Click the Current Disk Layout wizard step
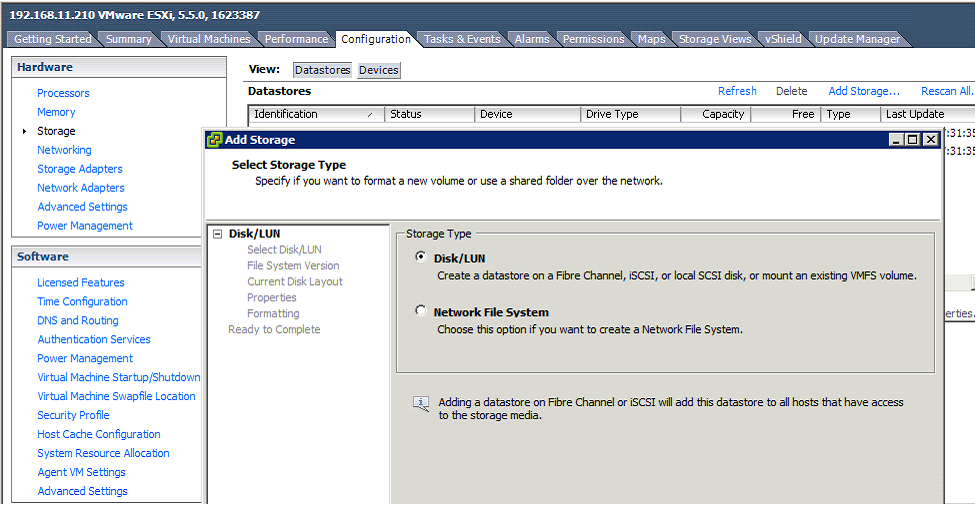975x505 pixels. coord(295,282)
